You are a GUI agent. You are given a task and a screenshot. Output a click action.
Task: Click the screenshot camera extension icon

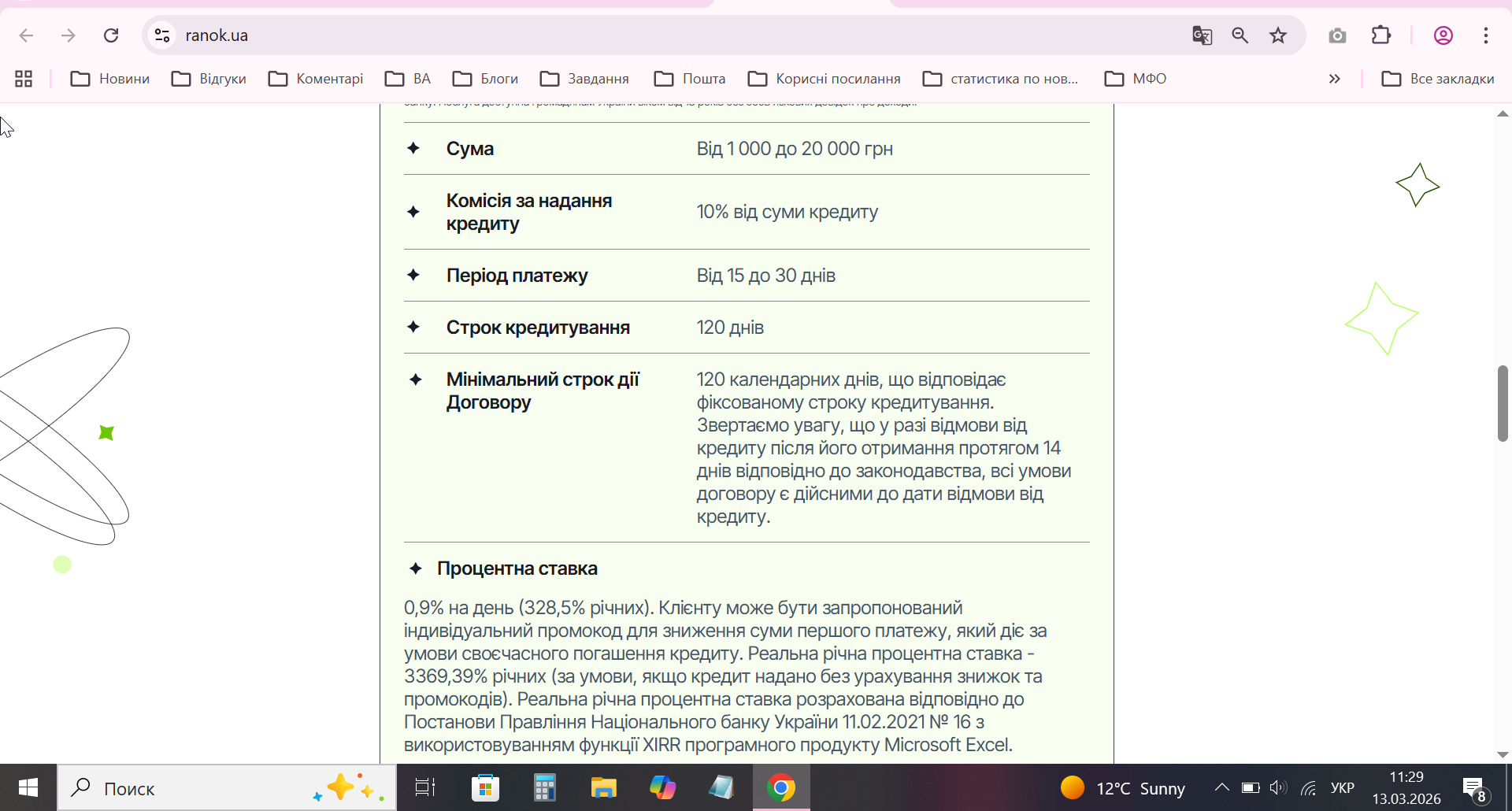1337,35
